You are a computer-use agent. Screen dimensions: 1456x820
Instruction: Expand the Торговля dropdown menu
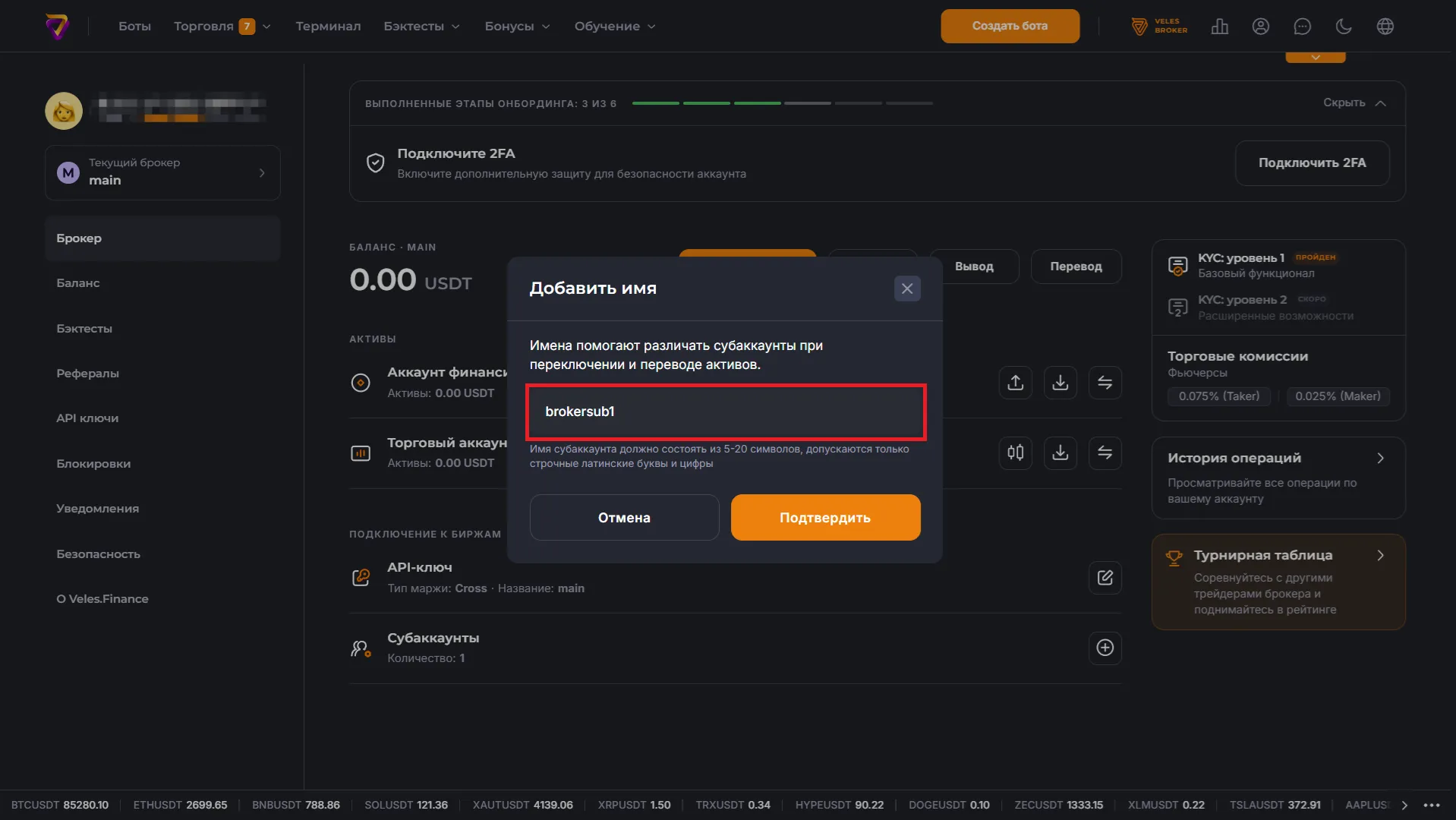pos(222,27)
